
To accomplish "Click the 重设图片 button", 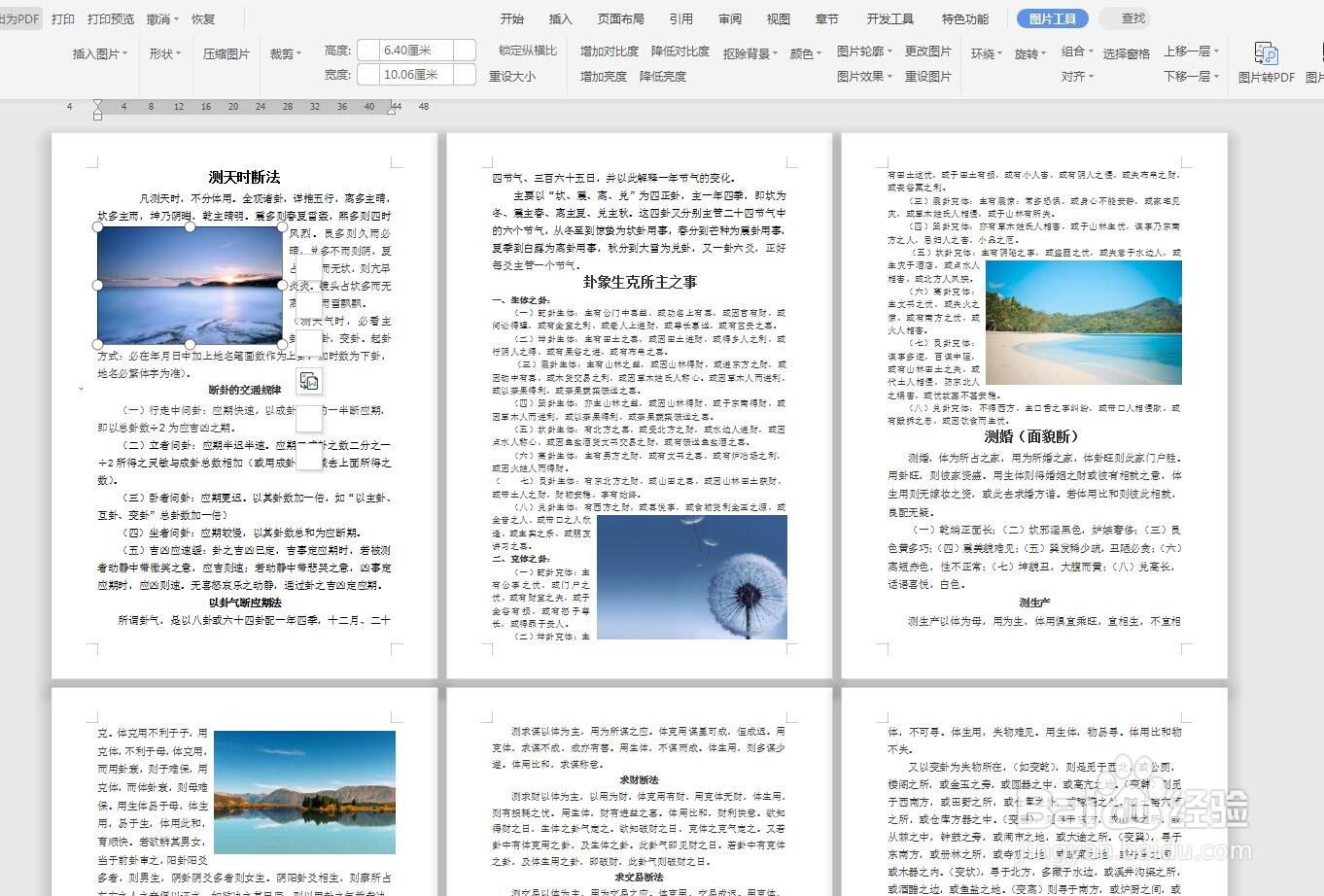I will 928,76.
